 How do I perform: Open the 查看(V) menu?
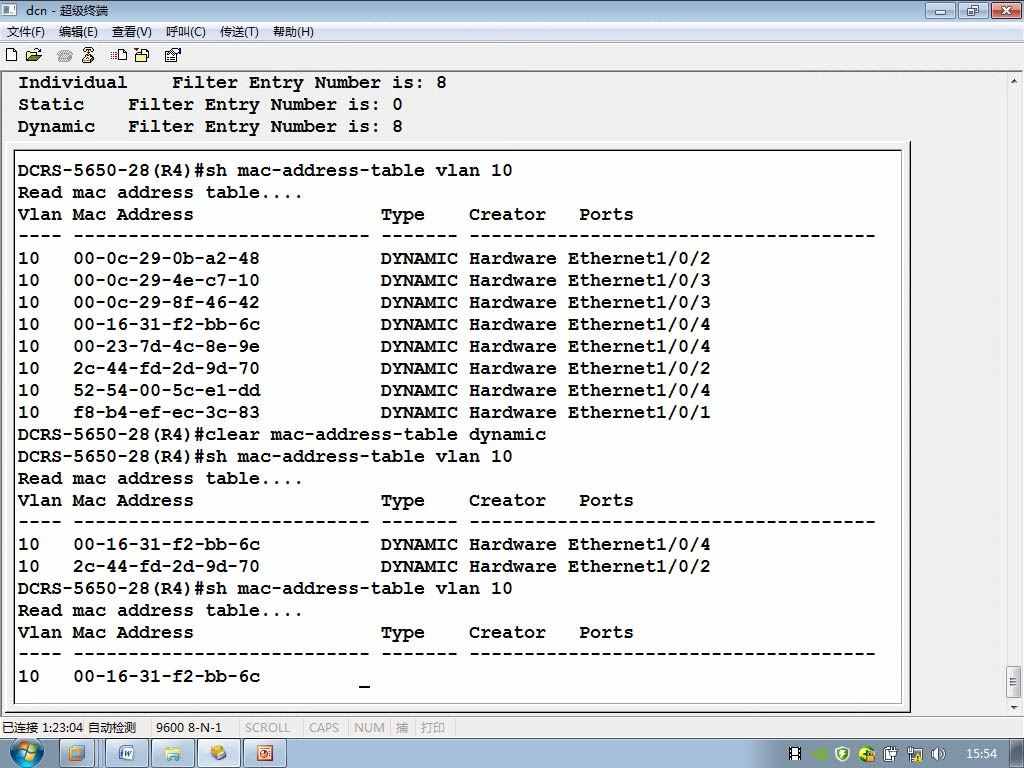tap(131, 32)
